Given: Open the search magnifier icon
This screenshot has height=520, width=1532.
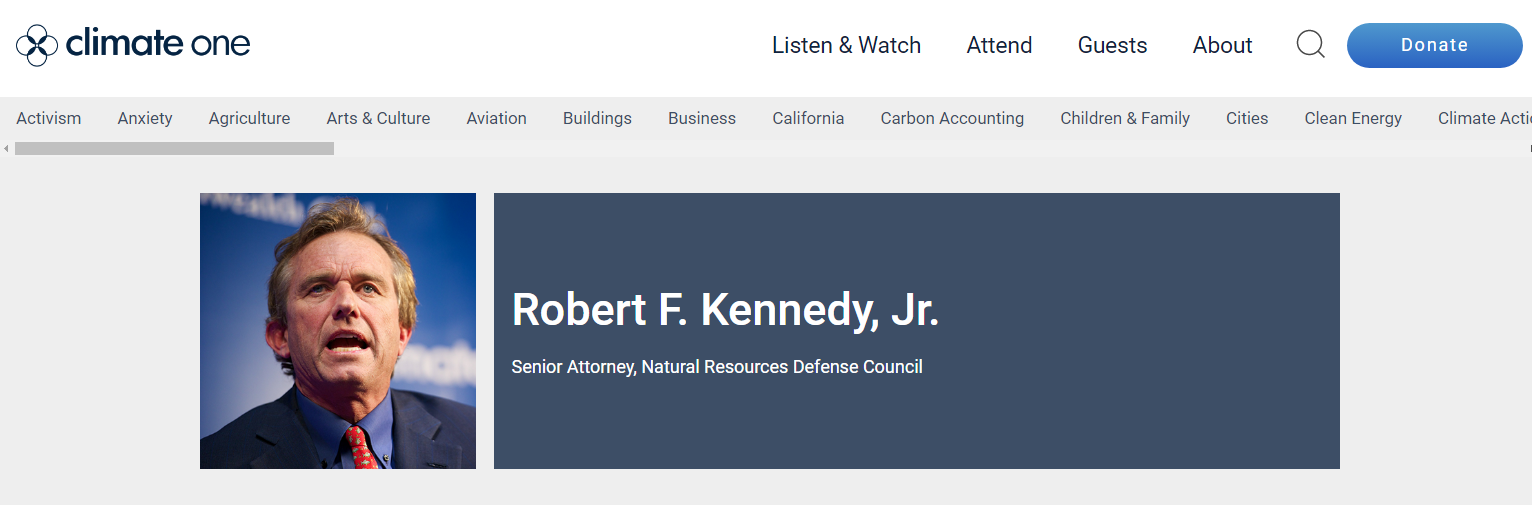Looking at the screenshot, I should click(1310, 45).
